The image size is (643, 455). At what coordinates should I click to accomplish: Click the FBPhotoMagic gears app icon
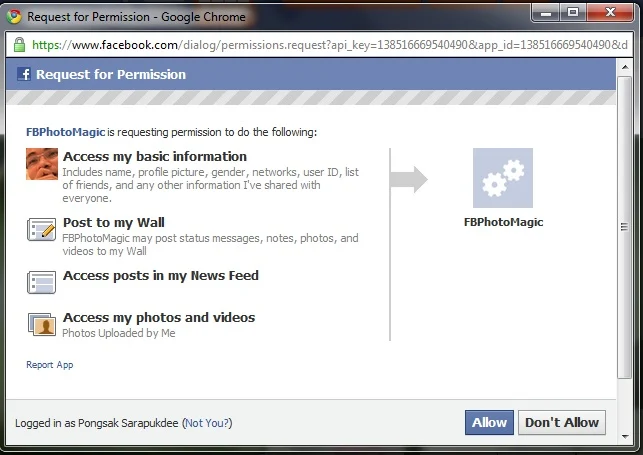pos(503,178)
